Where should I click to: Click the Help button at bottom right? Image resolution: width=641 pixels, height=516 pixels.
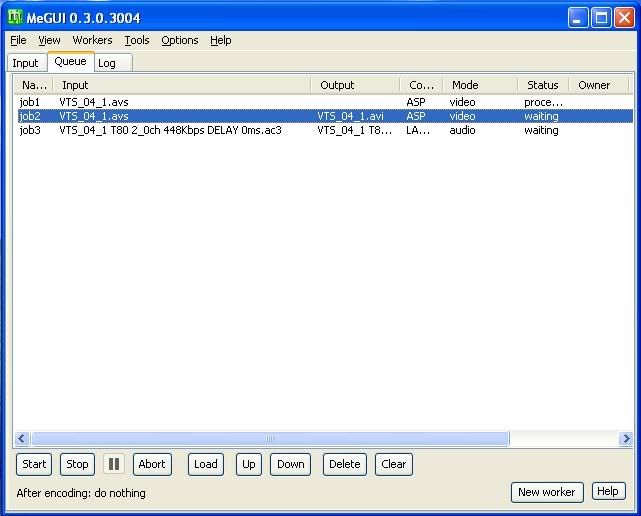(x=607, y=492)
